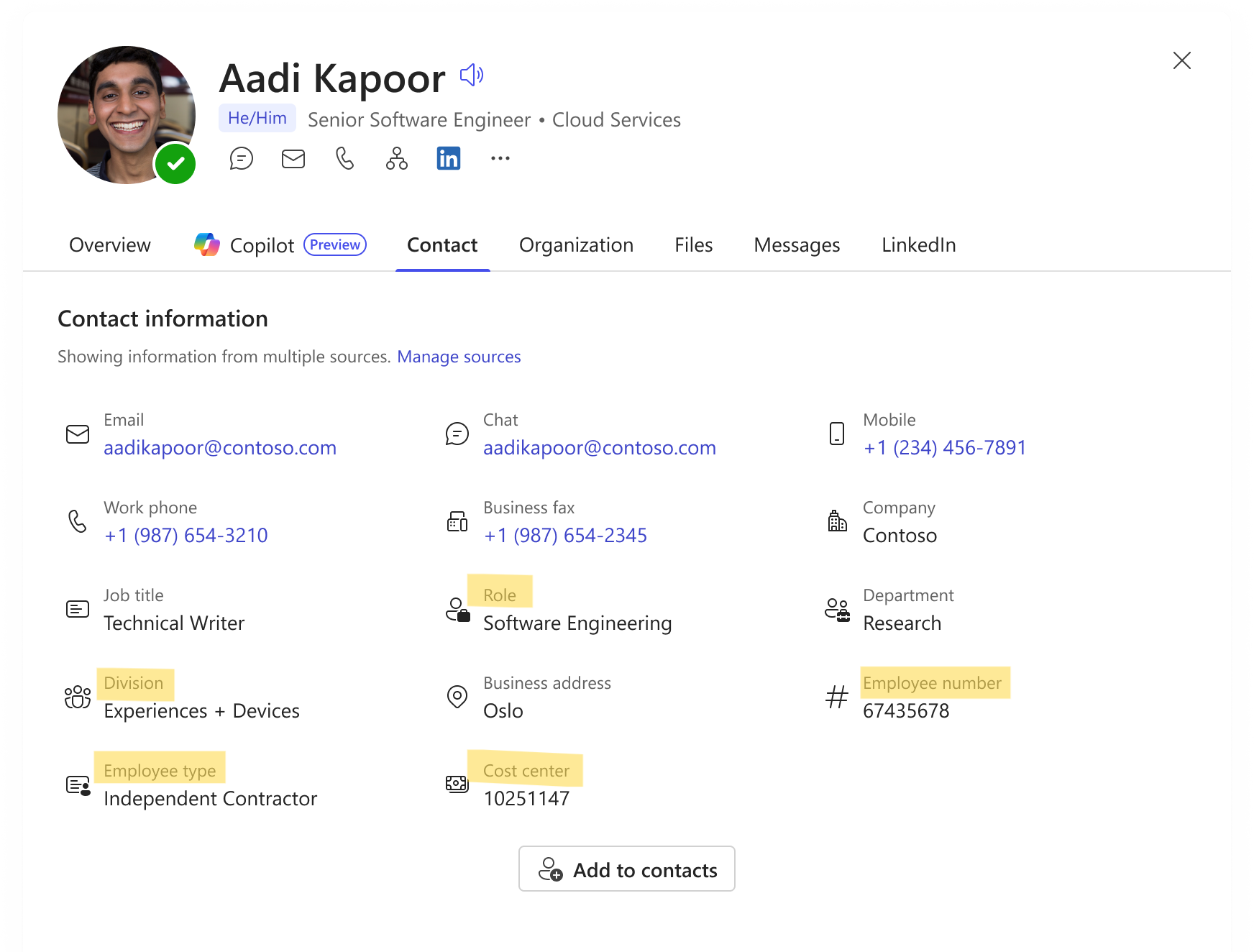Click the He/Him pronouns badge
This screenshot has height=952, width=1254.
point(257,118)
